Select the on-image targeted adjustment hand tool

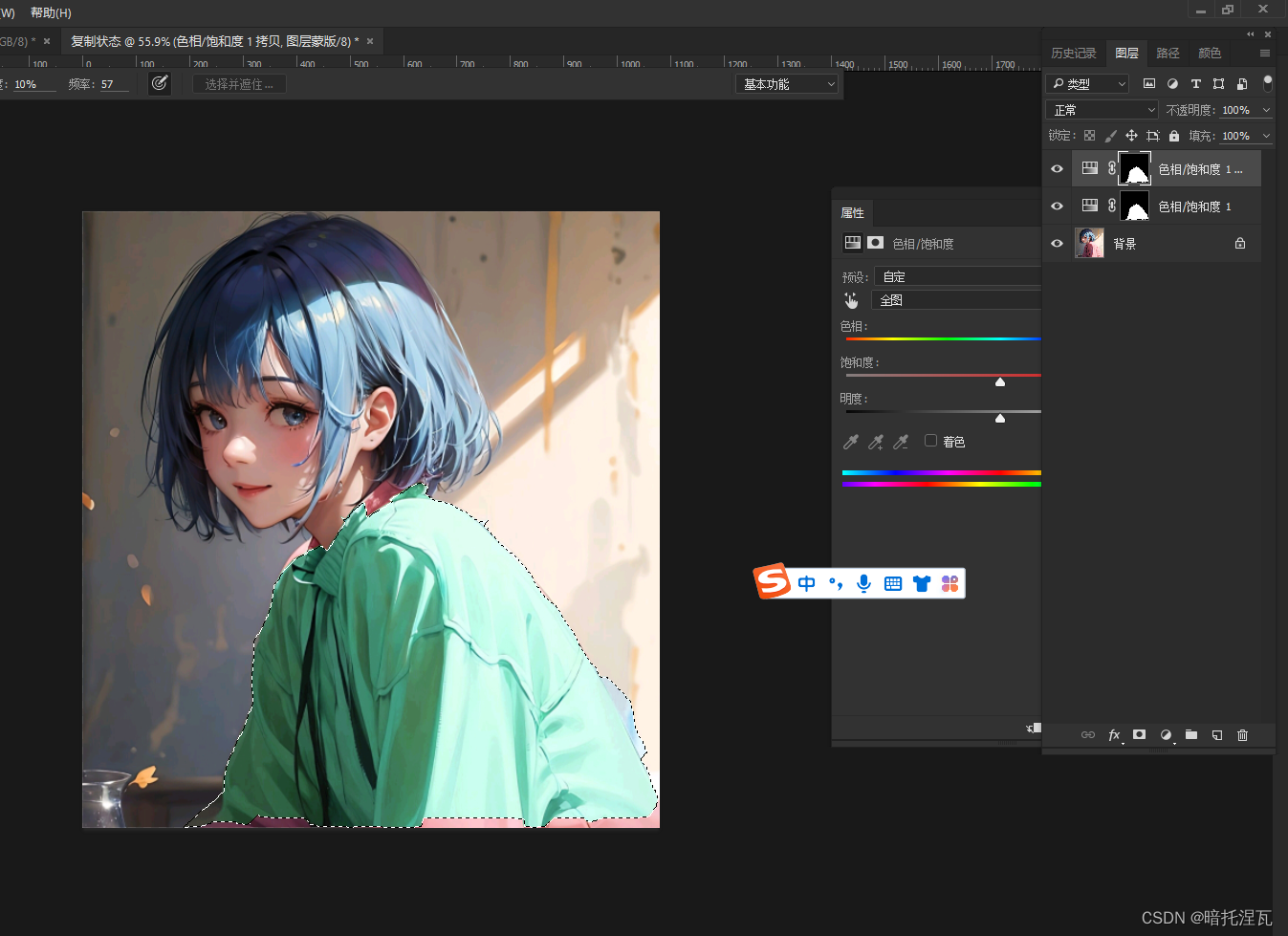pyautogui.click(x=851, y=300)
